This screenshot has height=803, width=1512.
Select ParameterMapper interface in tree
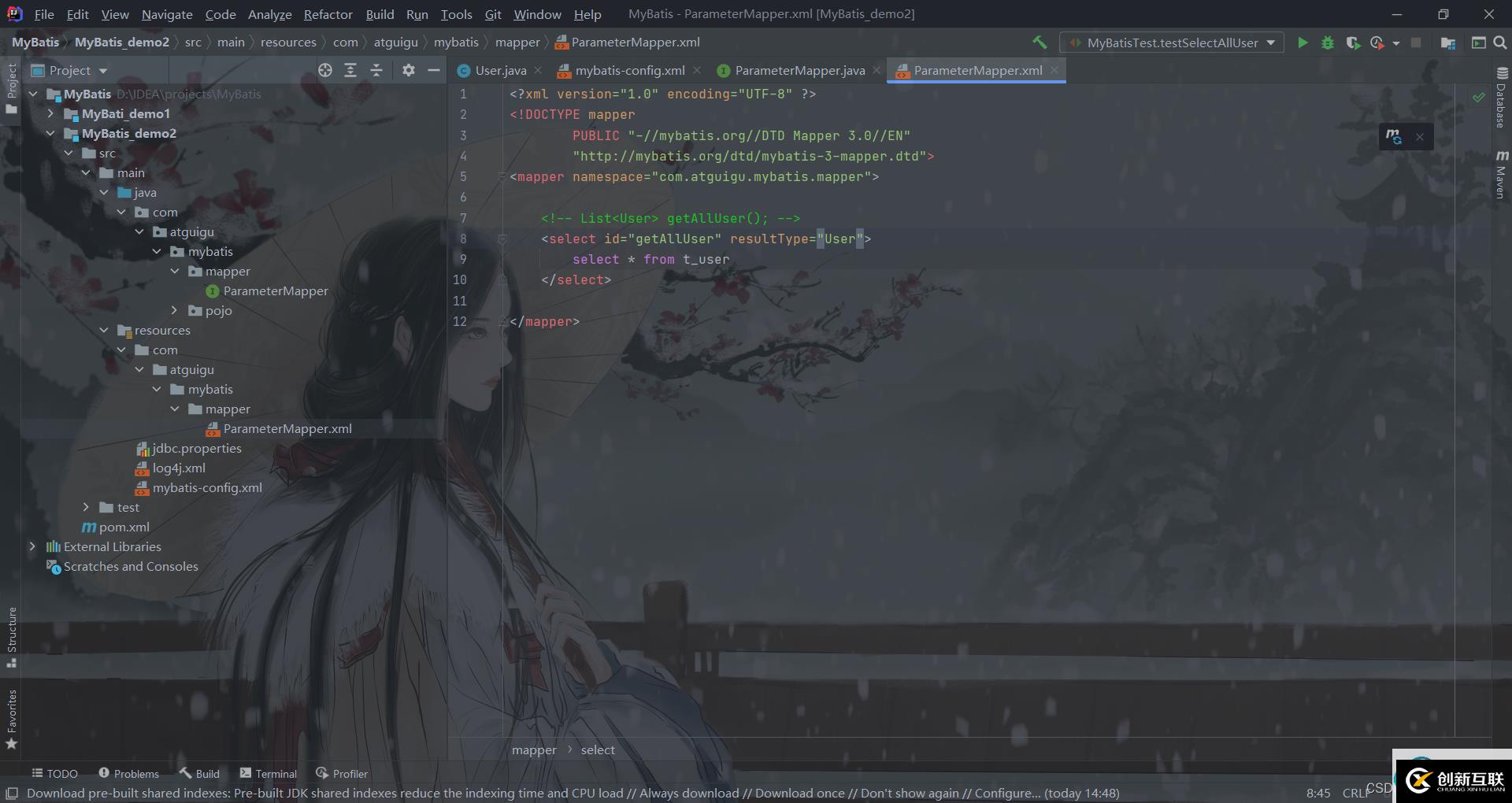point(276,290)
